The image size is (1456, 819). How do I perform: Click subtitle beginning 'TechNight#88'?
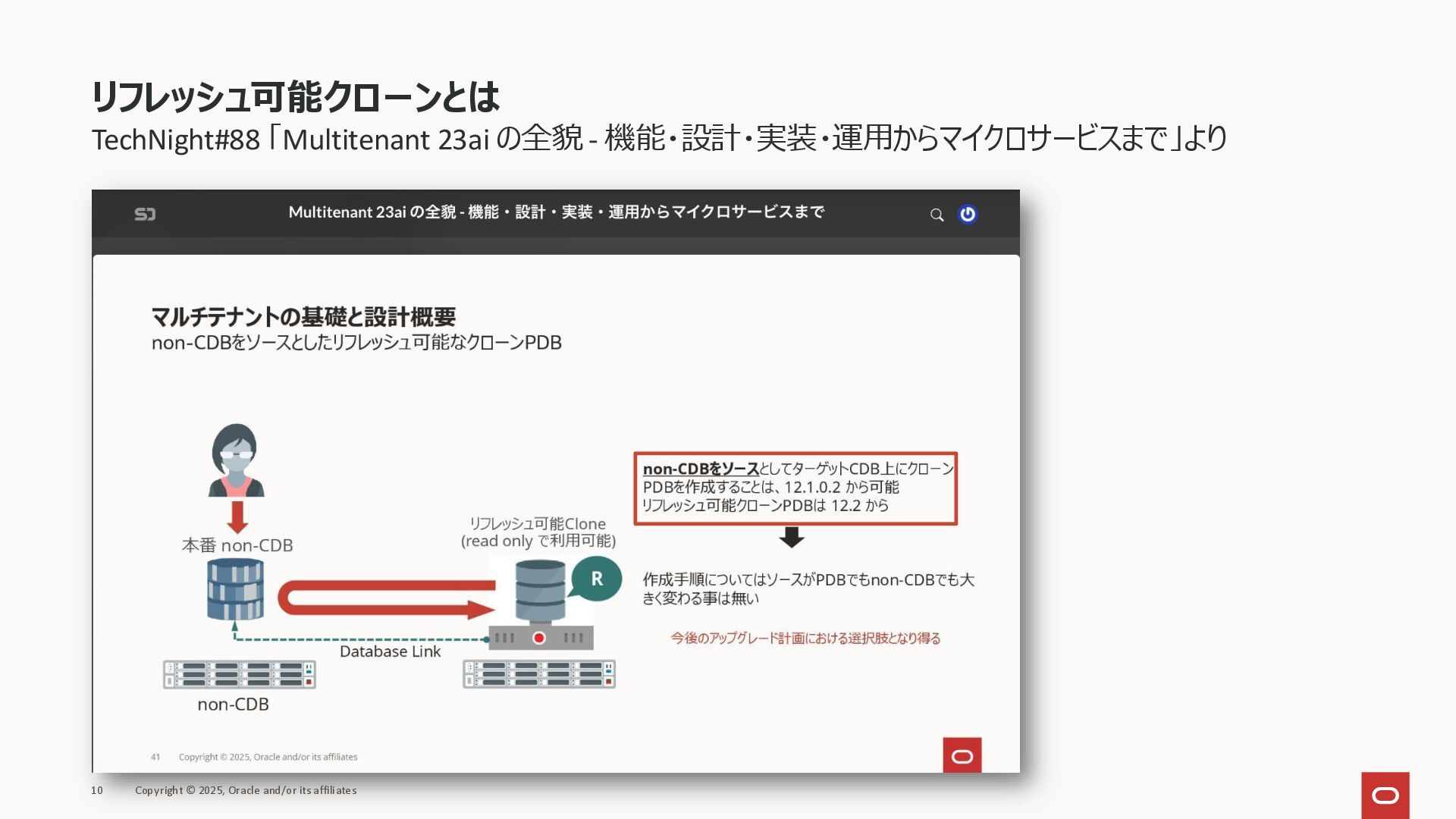[659, 139]
